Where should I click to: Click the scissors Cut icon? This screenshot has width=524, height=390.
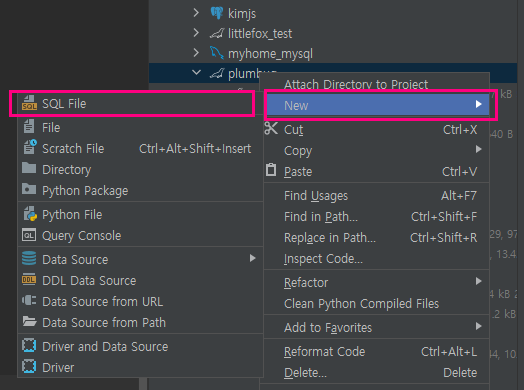click(271, 128)
